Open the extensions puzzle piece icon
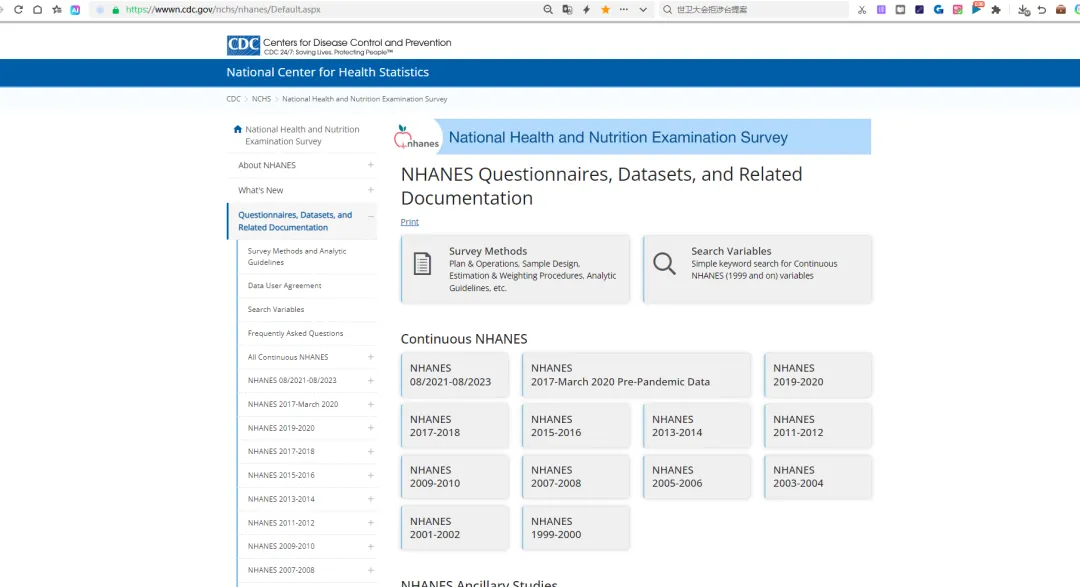The height and width of the screenshot is (587, 1080). click(x=996, y=10)
